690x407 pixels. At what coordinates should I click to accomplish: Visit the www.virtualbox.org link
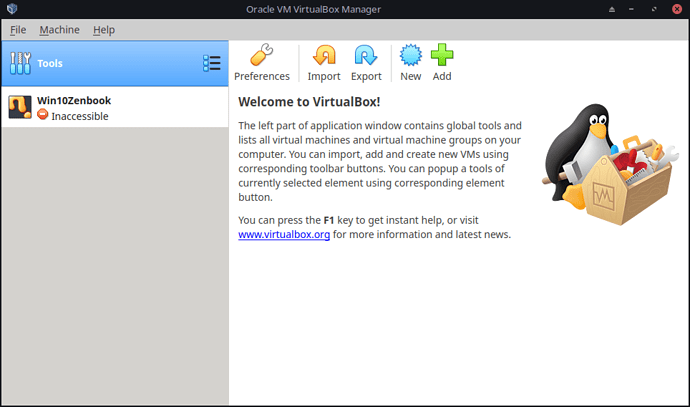tap(284, 235)
